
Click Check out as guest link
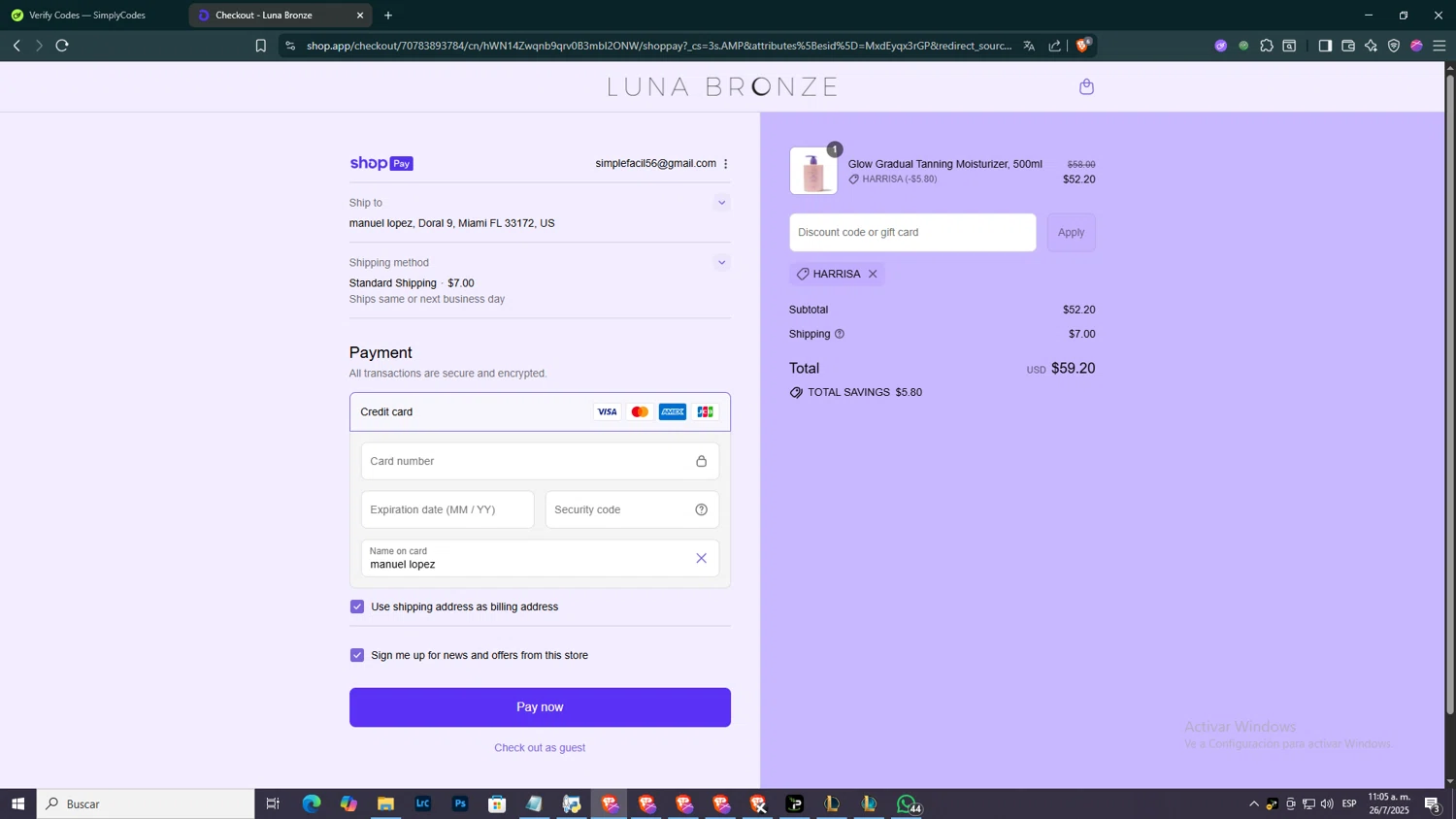[540, 748]
